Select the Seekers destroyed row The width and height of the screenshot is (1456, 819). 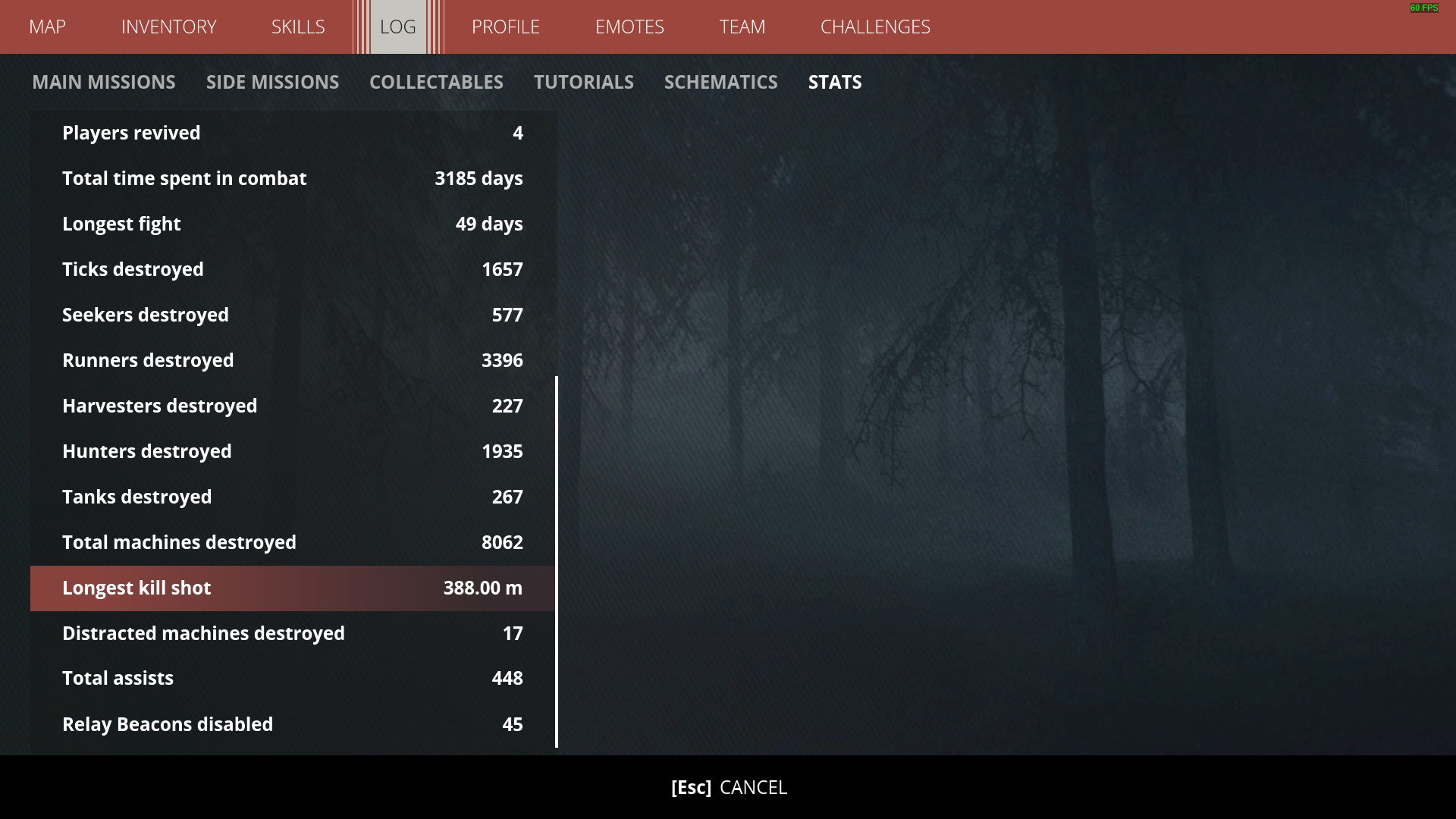pos(293,315)
